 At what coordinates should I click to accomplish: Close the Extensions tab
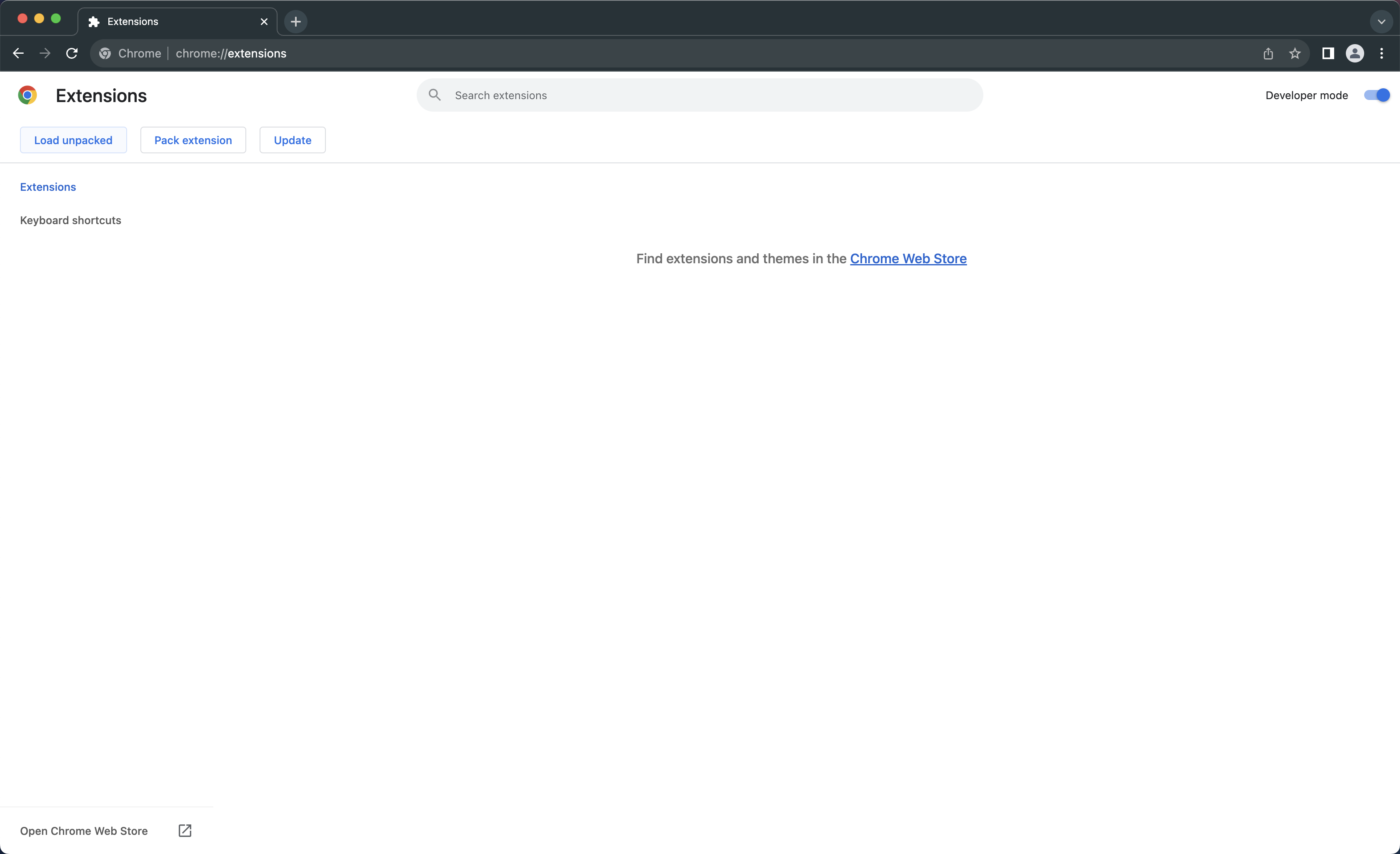(264, 22)
